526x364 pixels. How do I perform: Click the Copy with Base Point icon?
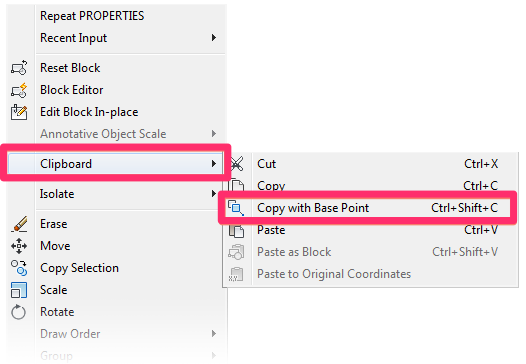(236, 208)
